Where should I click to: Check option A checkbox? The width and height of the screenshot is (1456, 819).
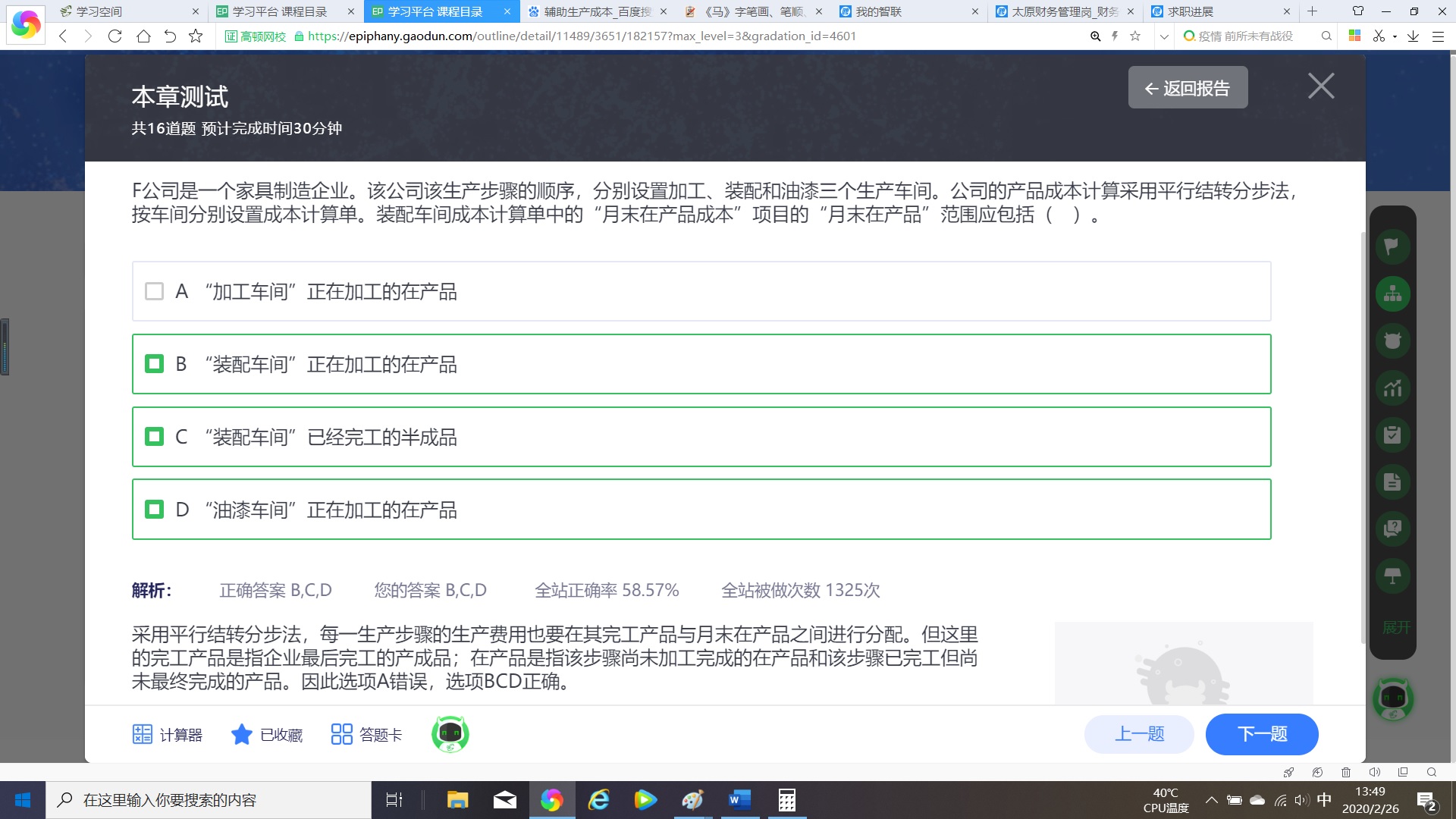pos(154,291)
